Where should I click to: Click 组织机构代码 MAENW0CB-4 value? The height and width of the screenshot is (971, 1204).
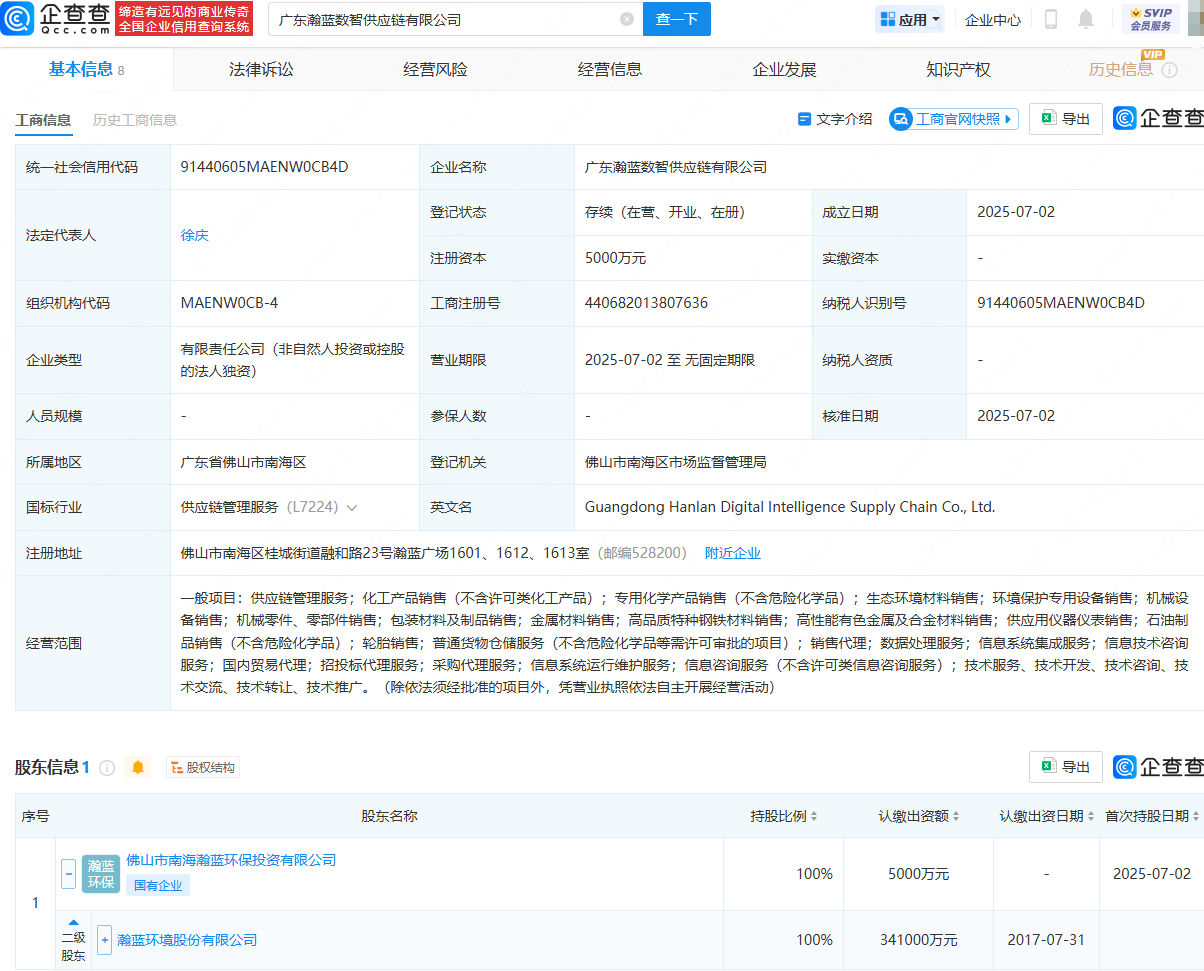click(x=229, y=303)
